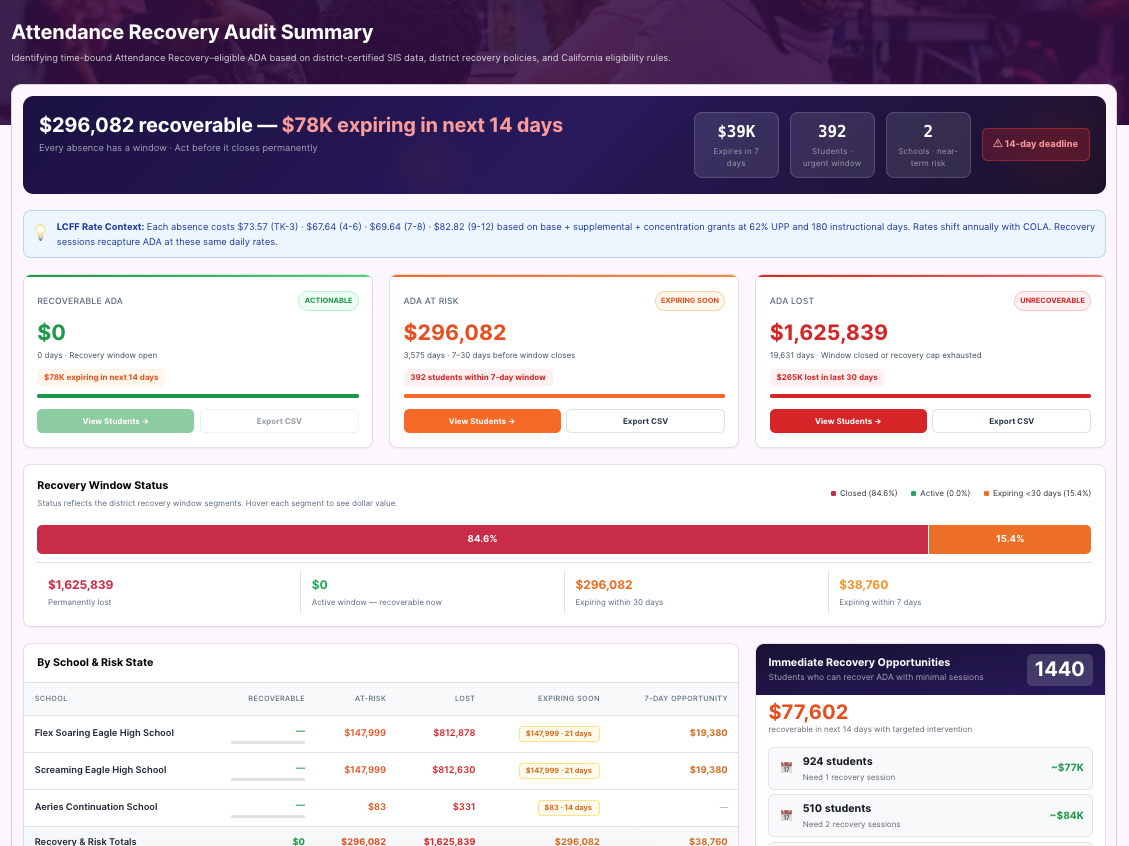This screenshot has height=846, width=1129.
Task: Click the red 84.6% closed bar segment
Action: pyautogui.click(x=482, y=539)
